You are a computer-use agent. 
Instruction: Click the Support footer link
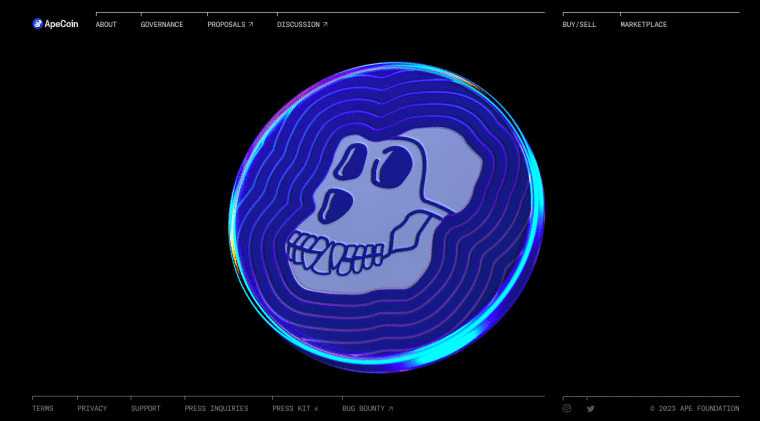[x=145, y=408]
